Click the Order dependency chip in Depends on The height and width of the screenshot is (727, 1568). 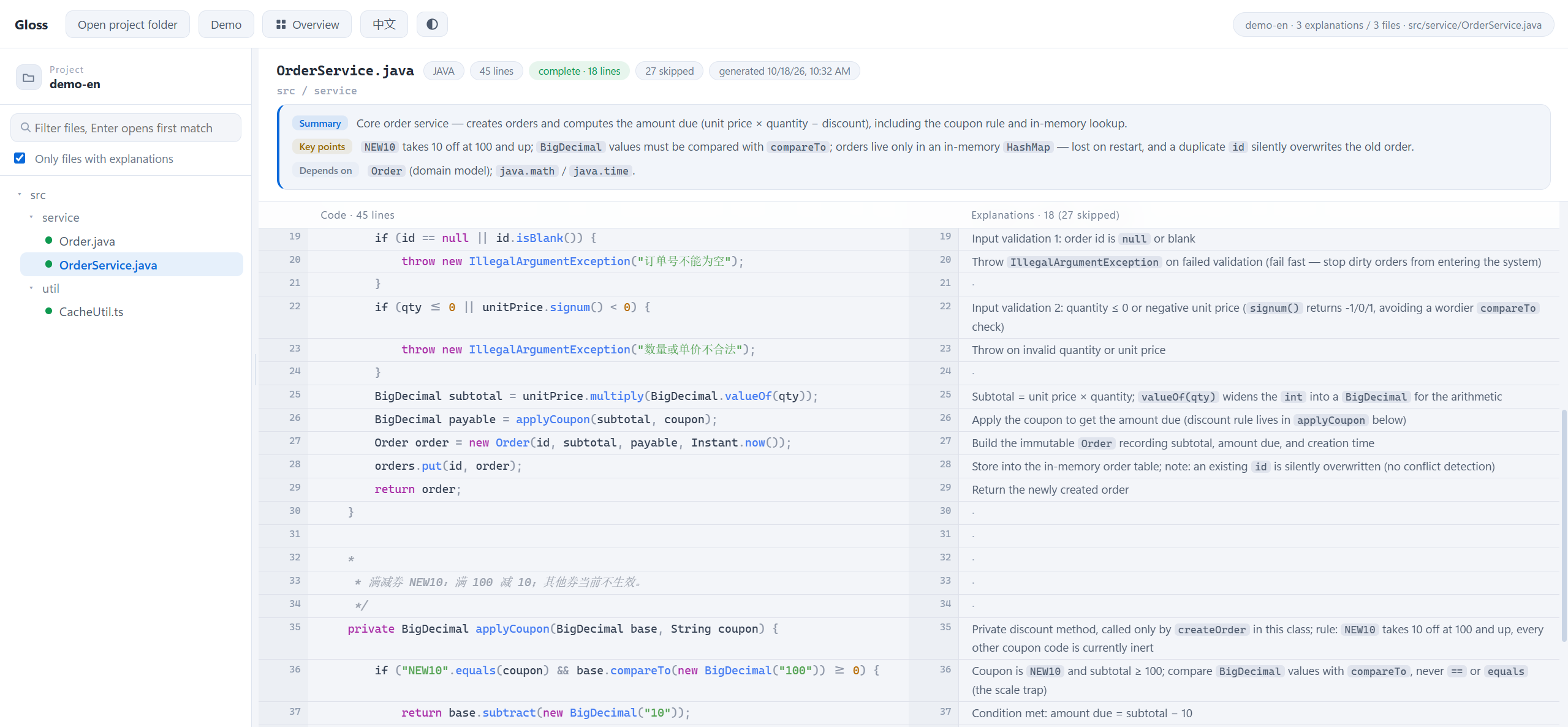386,171
